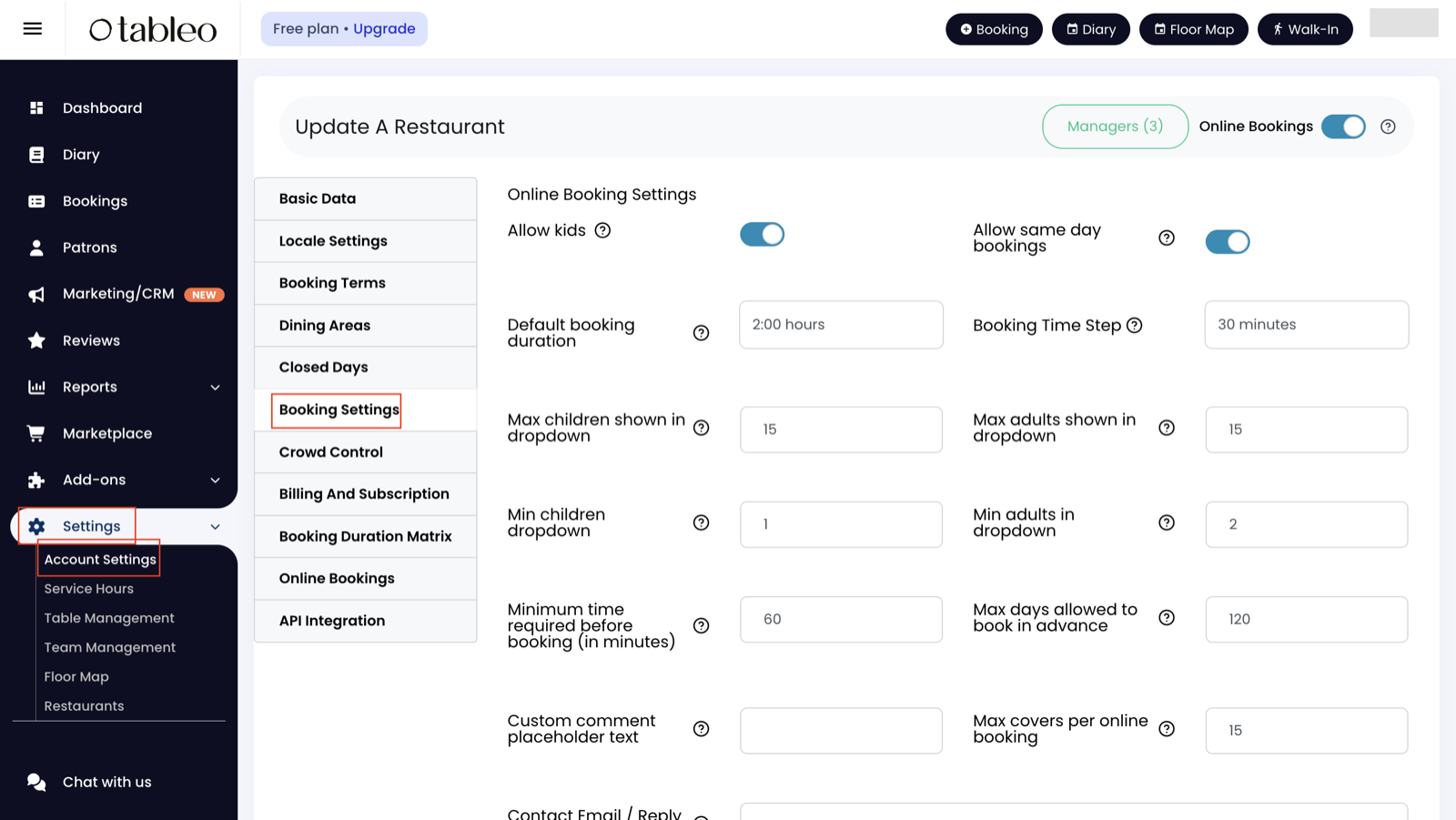
Task: Click the Marketplace cart icon
Action: (36, 433)
